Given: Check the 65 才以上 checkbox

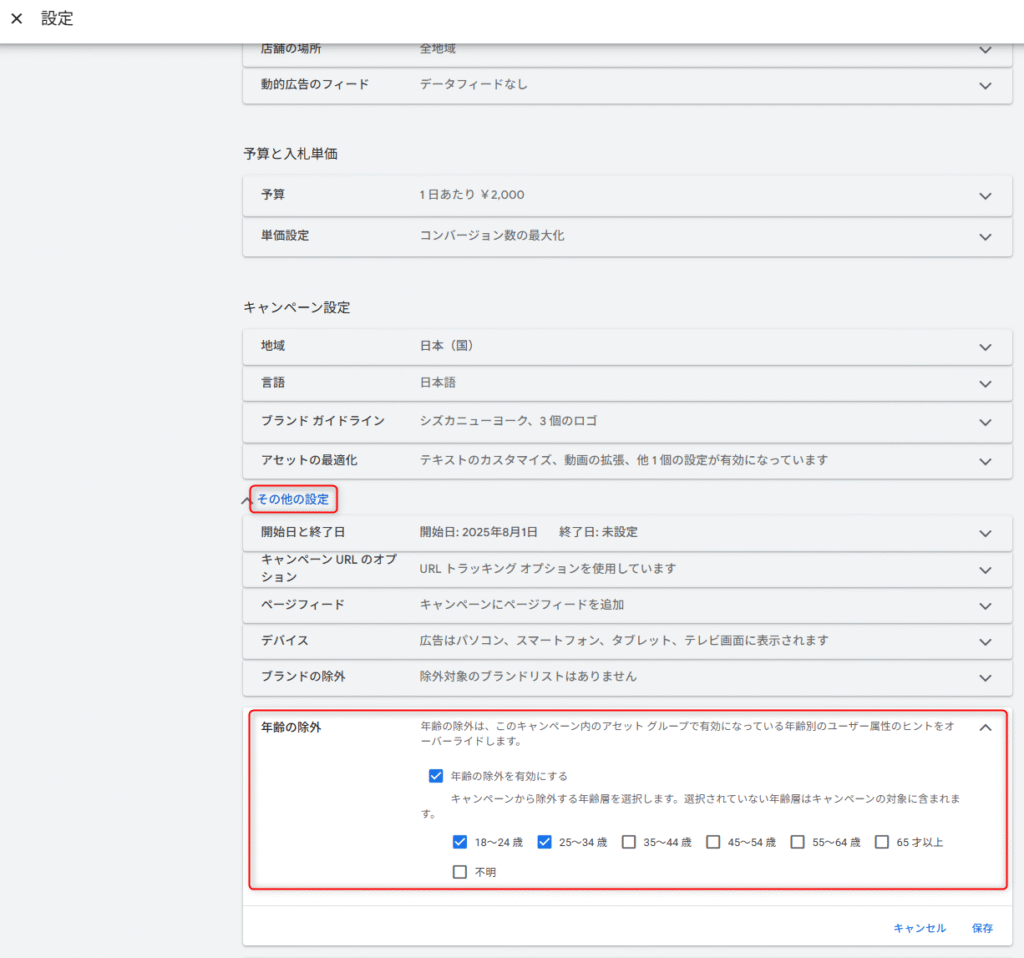Looking at the screenshot, I should 882,842.
